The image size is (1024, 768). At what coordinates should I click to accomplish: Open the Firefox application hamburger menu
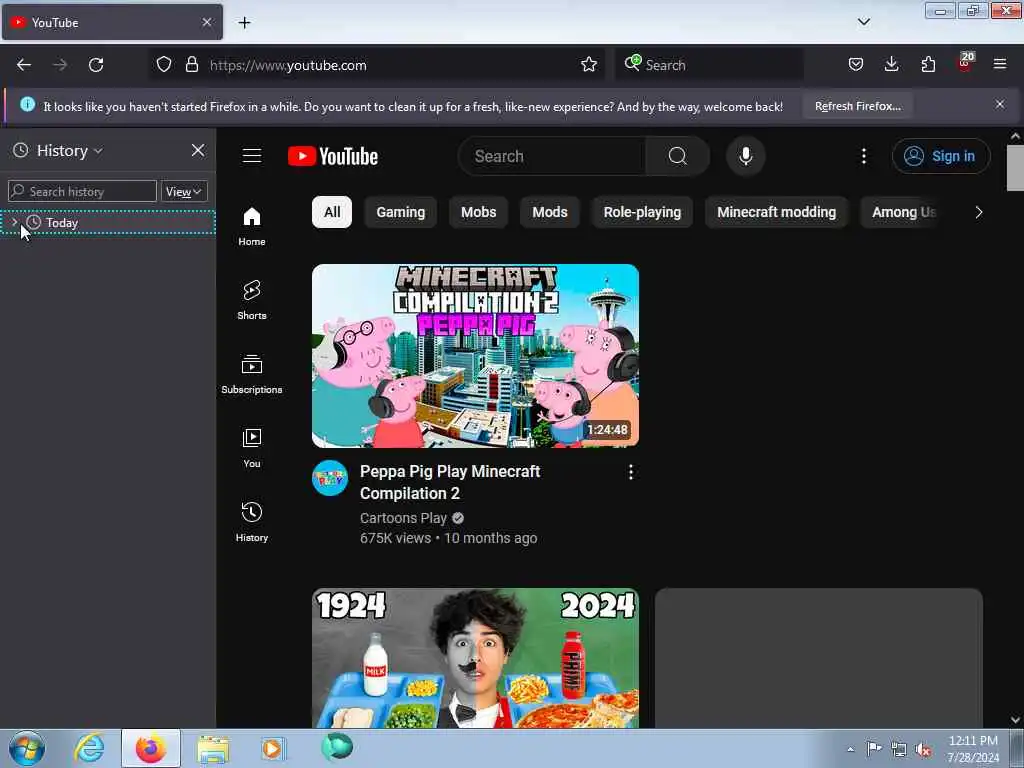[x=1000, y=65]
